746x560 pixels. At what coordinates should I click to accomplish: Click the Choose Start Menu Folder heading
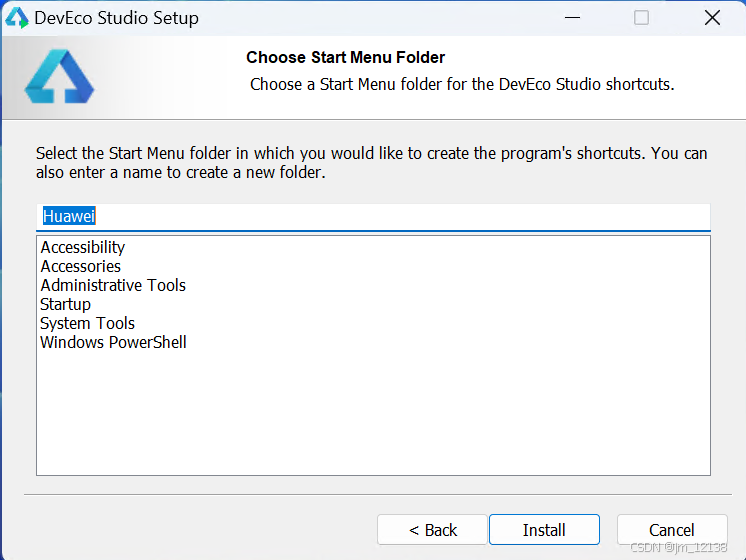(x=345, y=58)
